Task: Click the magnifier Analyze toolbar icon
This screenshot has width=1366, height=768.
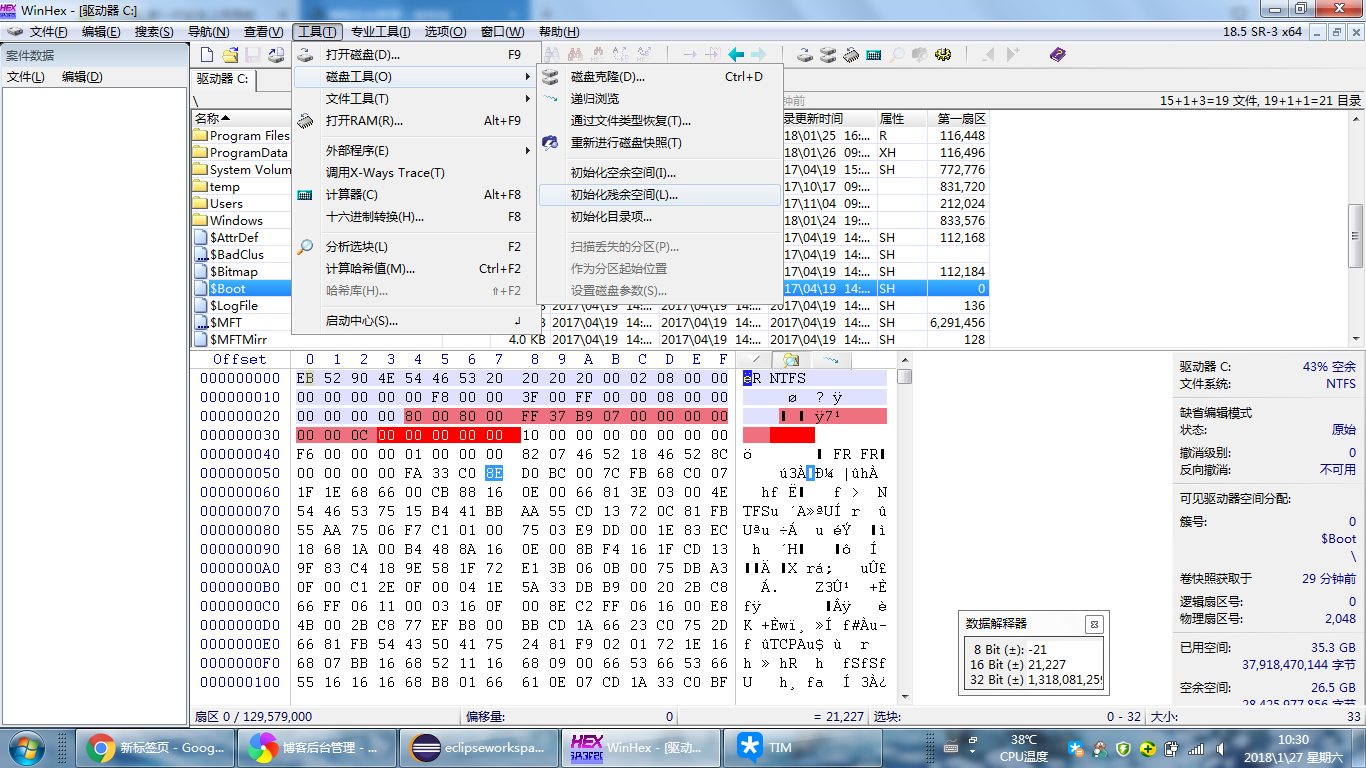Action: [897, 54]
